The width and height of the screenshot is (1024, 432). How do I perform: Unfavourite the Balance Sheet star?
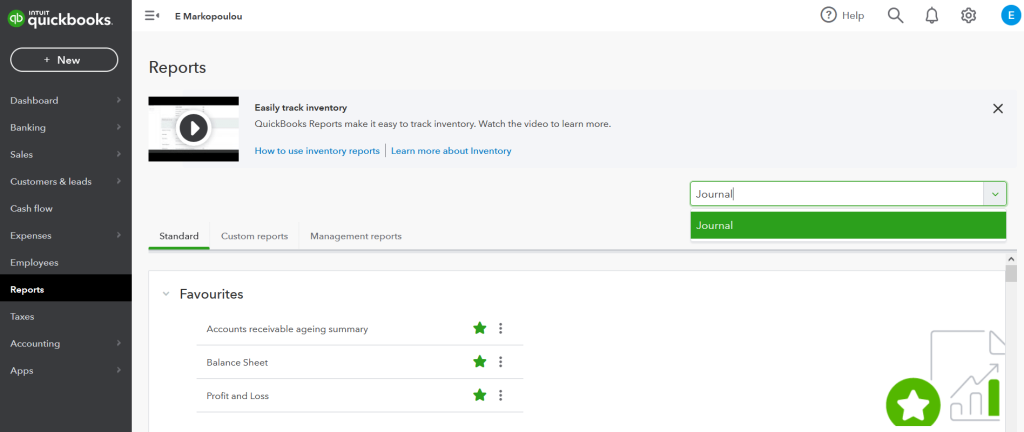click(480, 362)
